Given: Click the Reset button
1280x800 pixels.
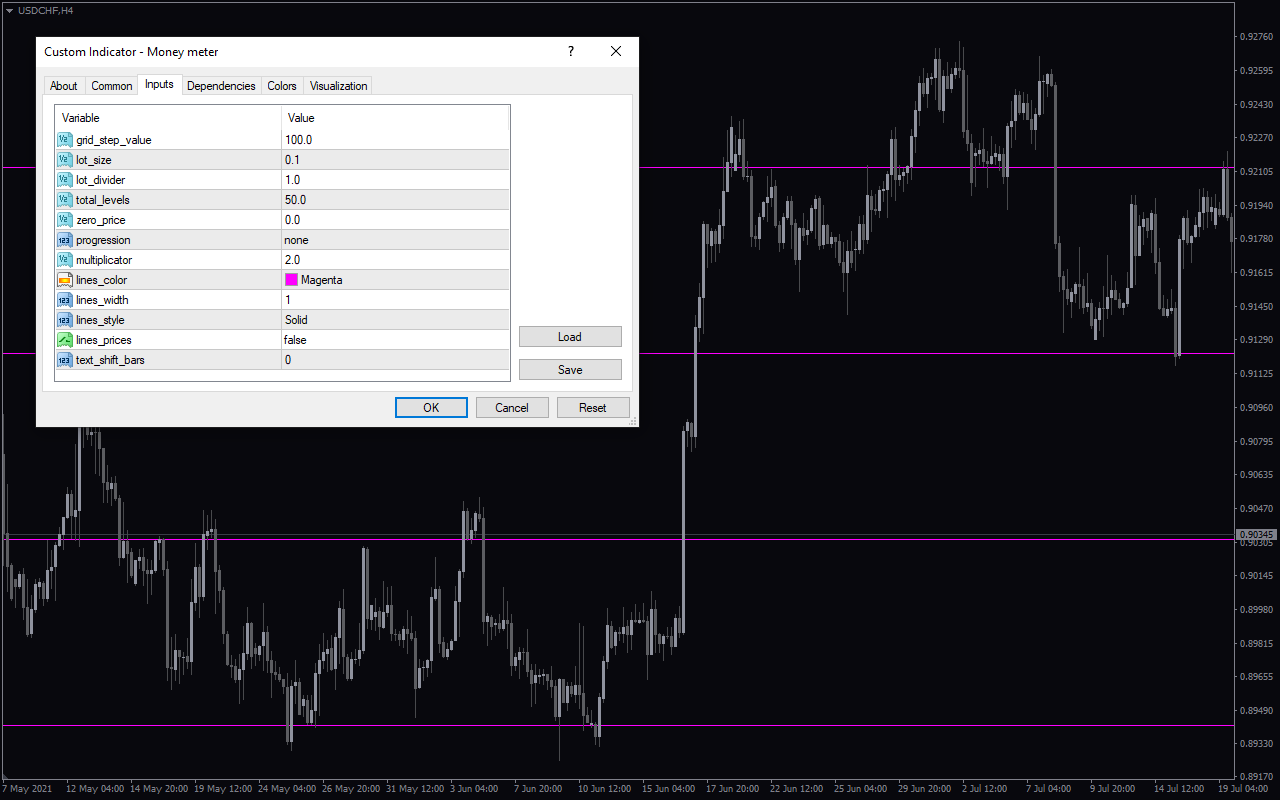Looking at the screenshot, I should 593,408.
